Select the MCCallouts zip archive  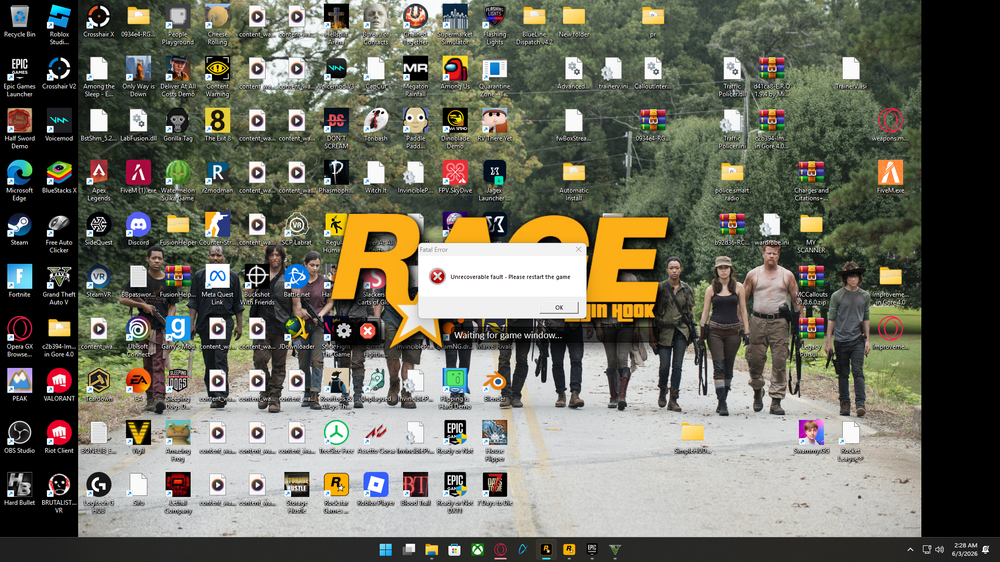811,285
